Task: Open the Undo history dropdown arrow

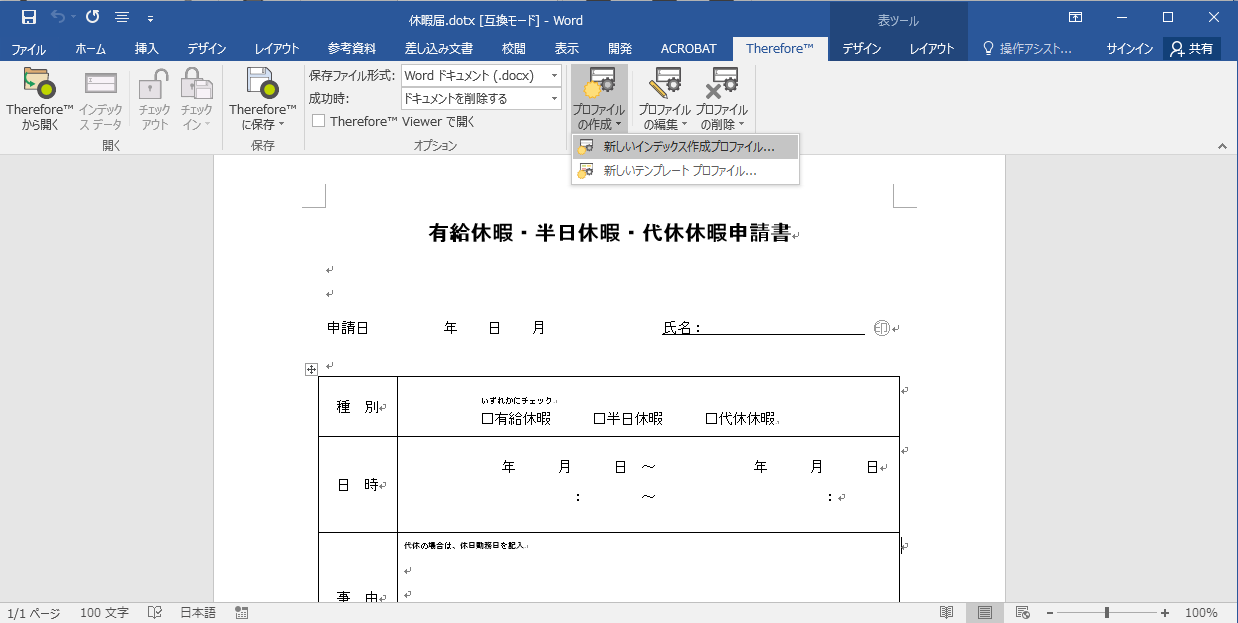Action: (x=73, y=18)
